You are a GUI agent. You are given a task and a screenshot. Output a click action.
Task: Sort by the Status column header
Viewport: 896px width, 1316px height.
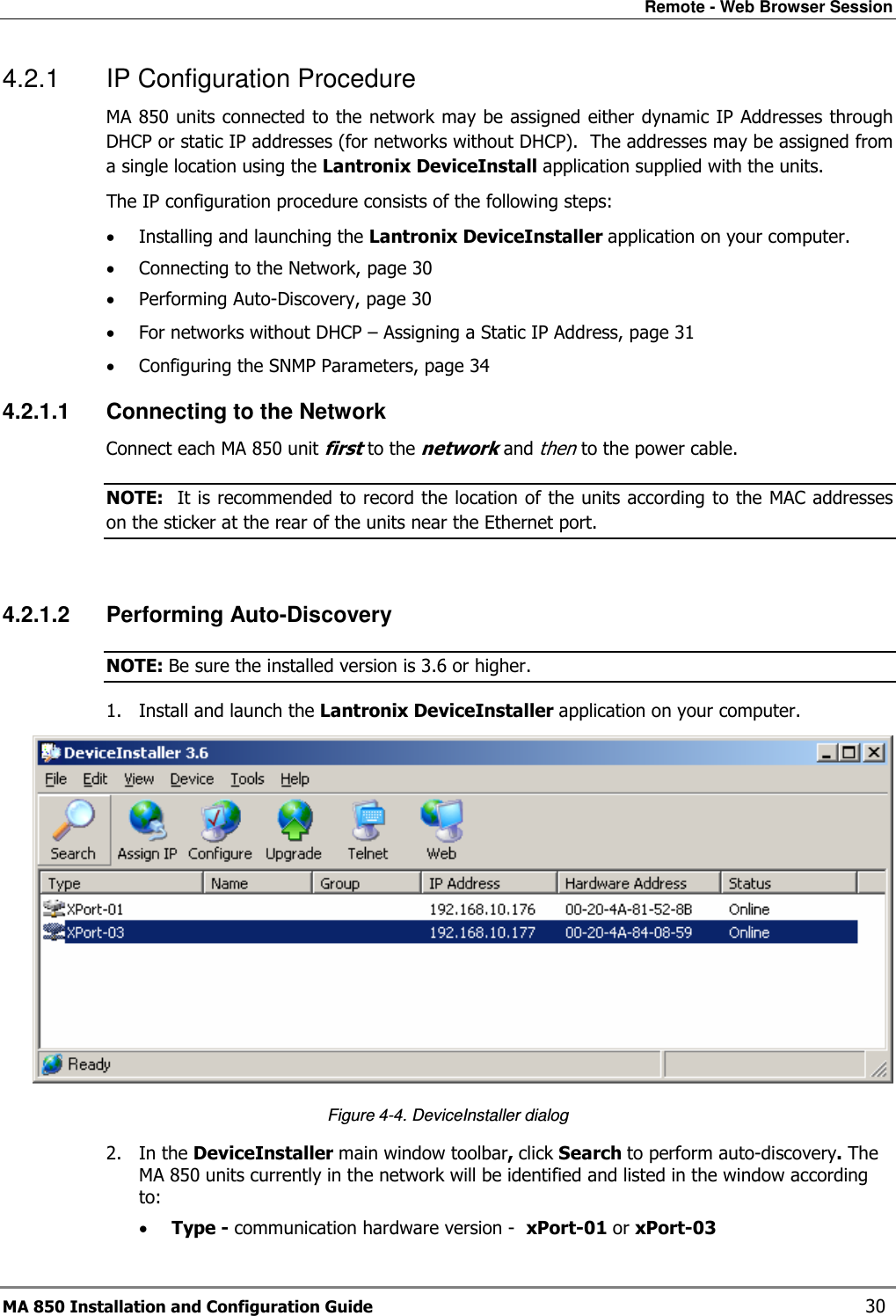tap(789, 882)
